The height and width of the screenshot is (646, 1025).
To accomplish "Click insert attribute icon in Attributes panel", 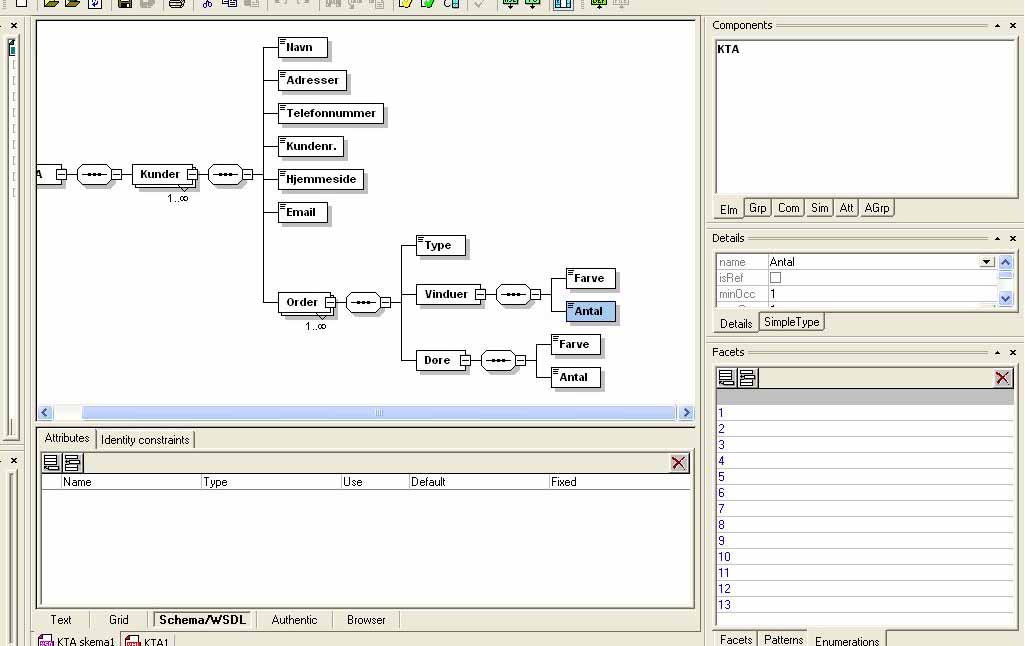I will (72, 462).
